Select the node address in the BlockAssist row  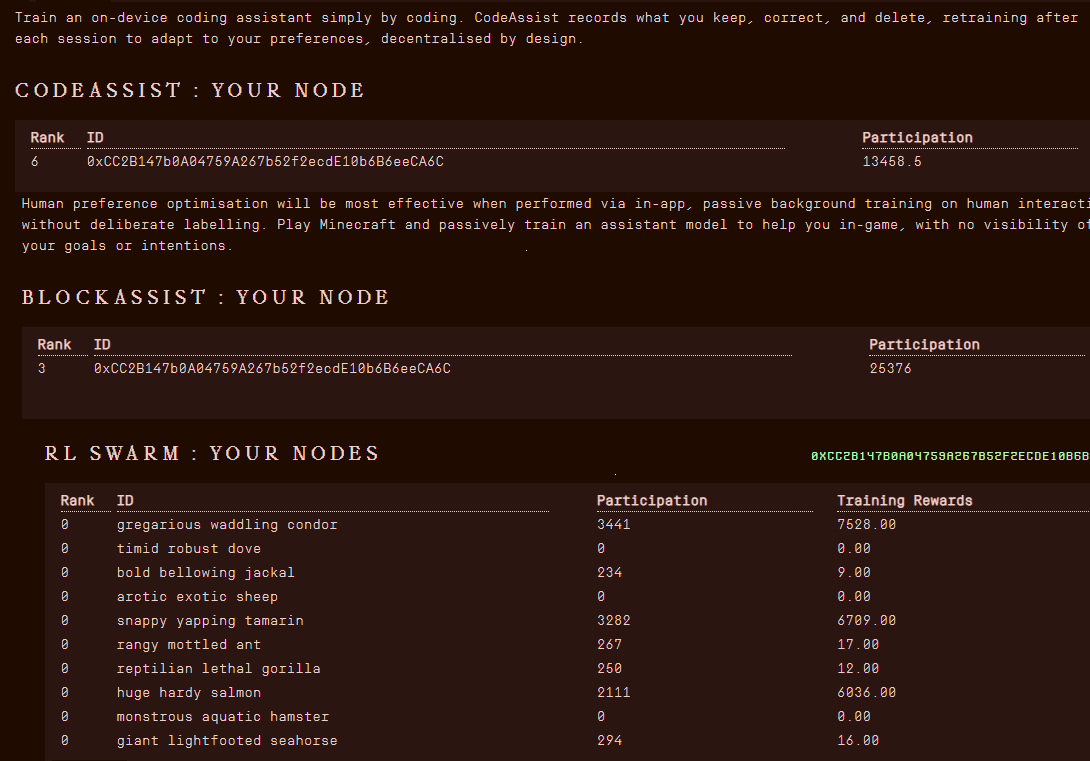(272, 368)
